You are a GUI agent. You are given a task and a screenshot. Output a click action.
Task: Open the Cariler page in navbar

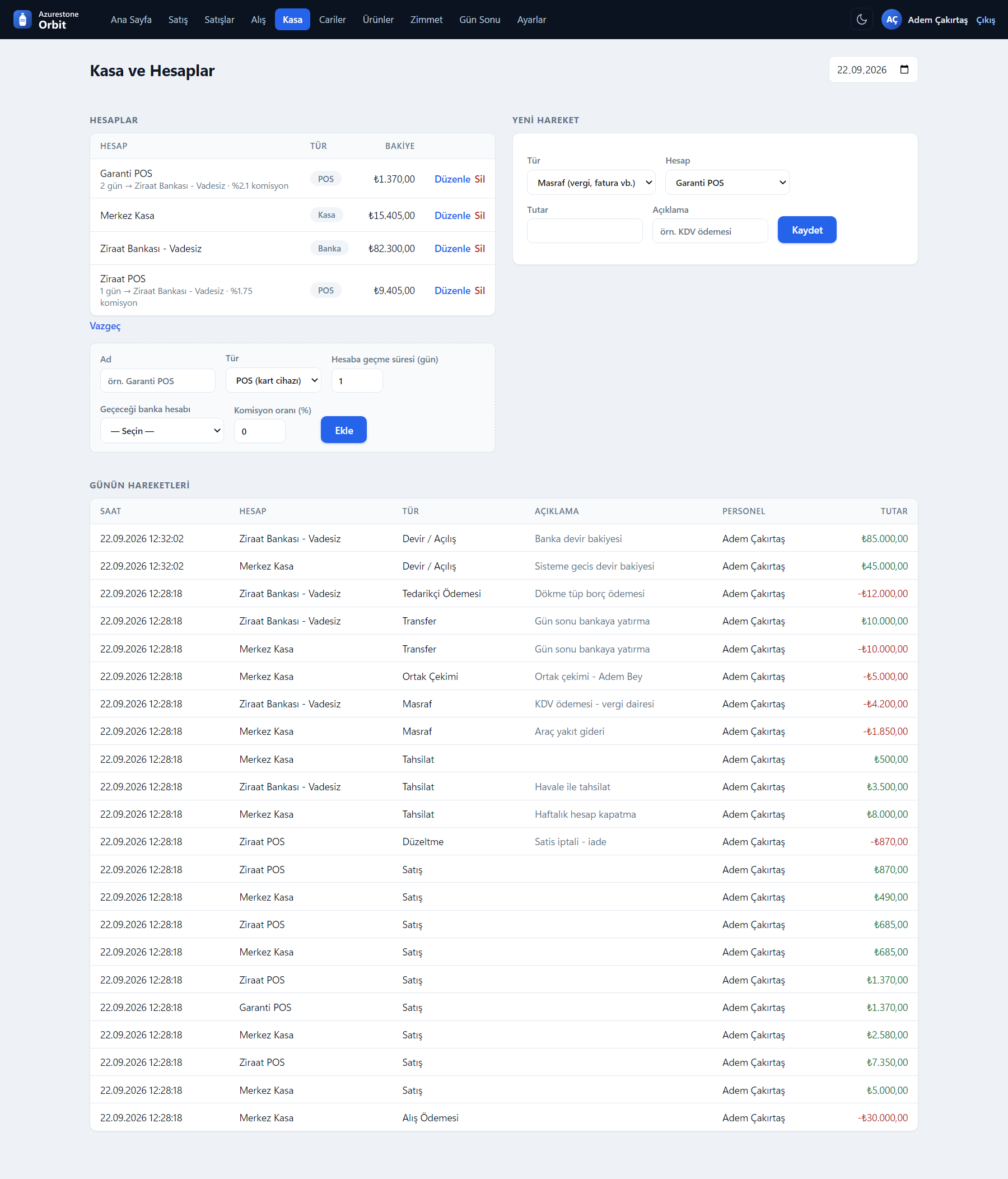(332, 20)
